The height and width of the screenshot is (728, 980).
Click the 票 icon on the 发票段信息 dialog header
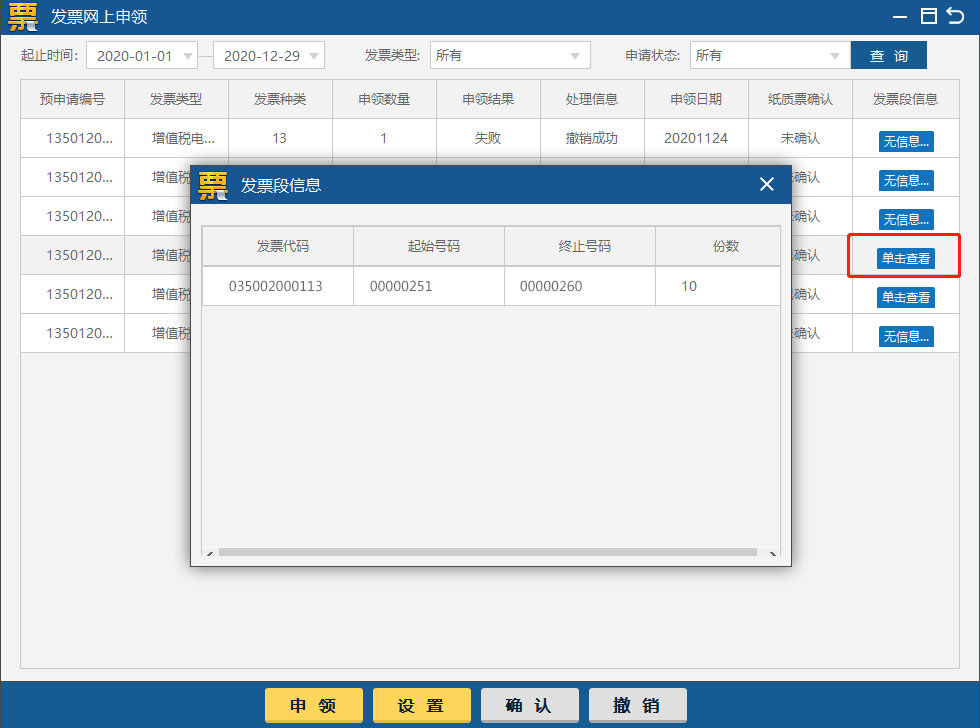coord(213,184)
